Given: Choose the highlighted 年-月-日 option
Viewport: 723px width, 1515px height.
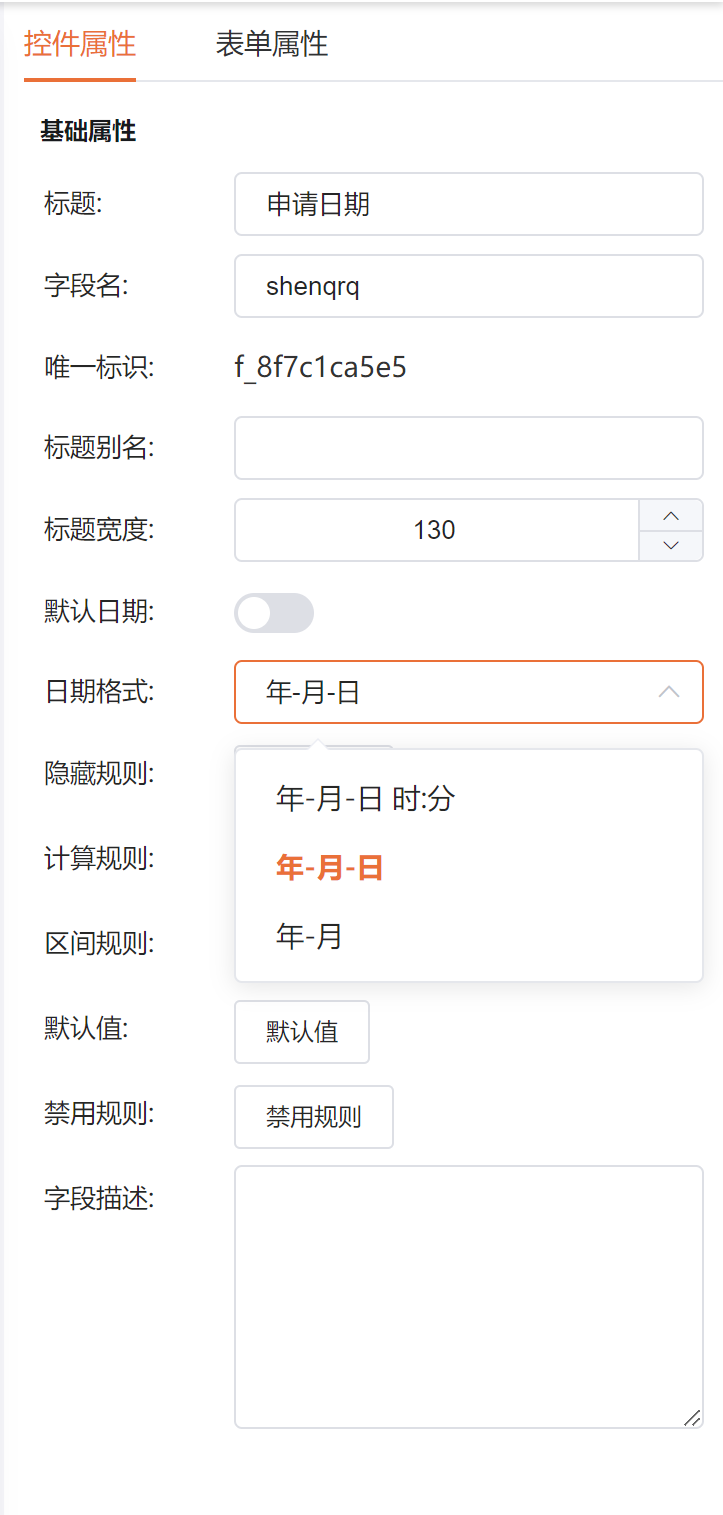Looking at the screenshot, I should [x=330, y=867].
